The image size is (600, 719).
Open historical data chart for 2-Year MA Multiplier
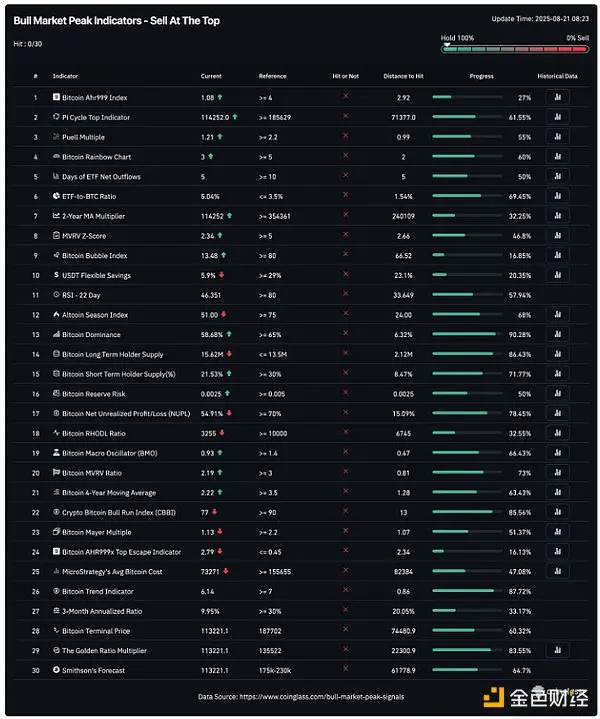click(x=557, y=216)
